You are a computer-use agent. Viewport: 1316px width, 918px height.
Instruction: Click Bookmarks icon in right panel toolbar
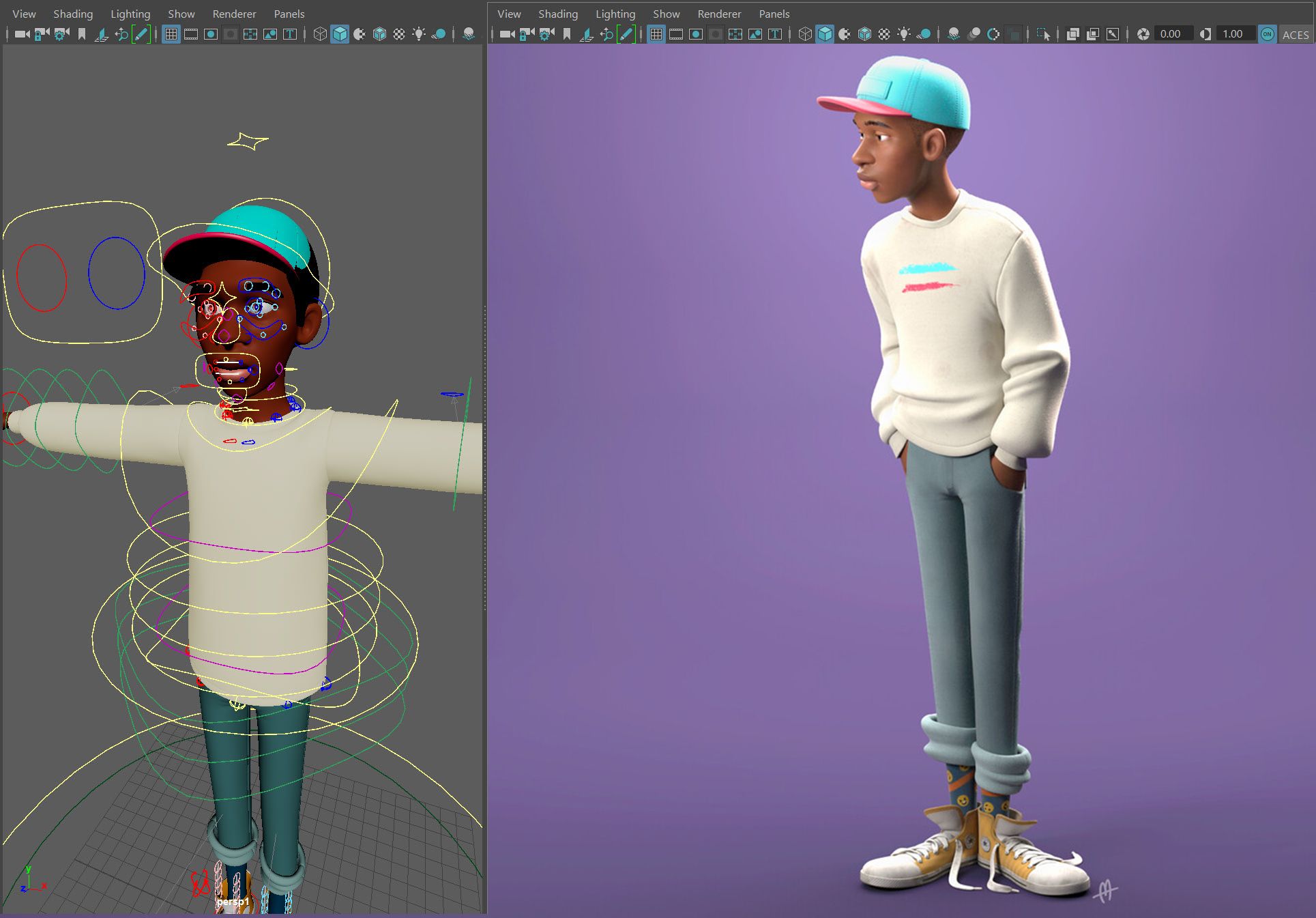tap(567, 34)
